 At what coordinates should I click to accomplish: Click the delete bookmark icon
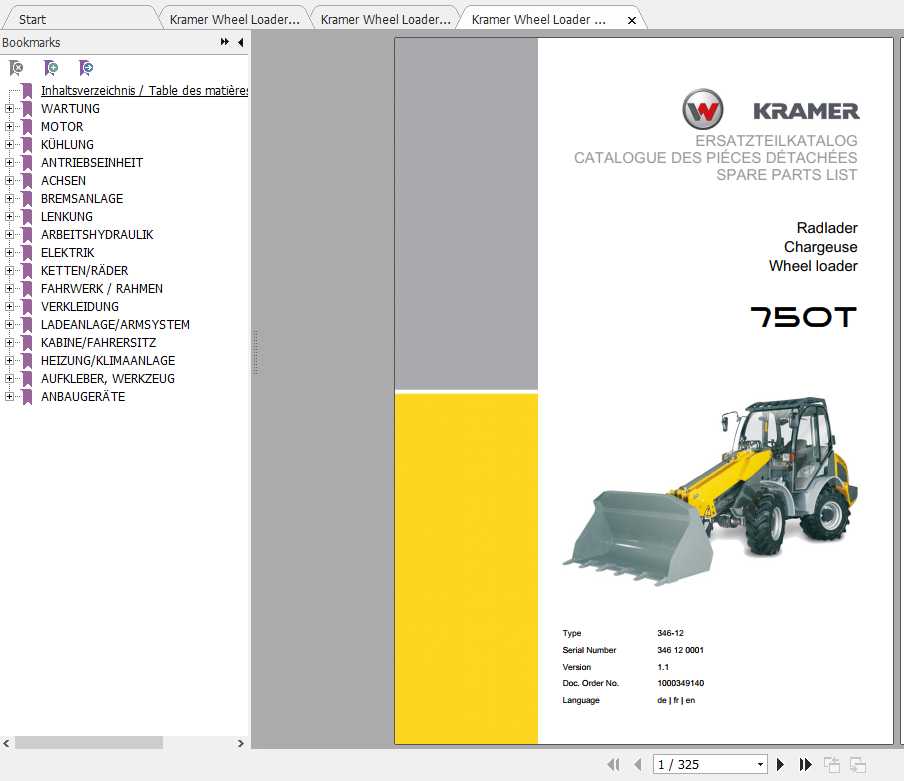pyautogui.click(x=17, y=68)
